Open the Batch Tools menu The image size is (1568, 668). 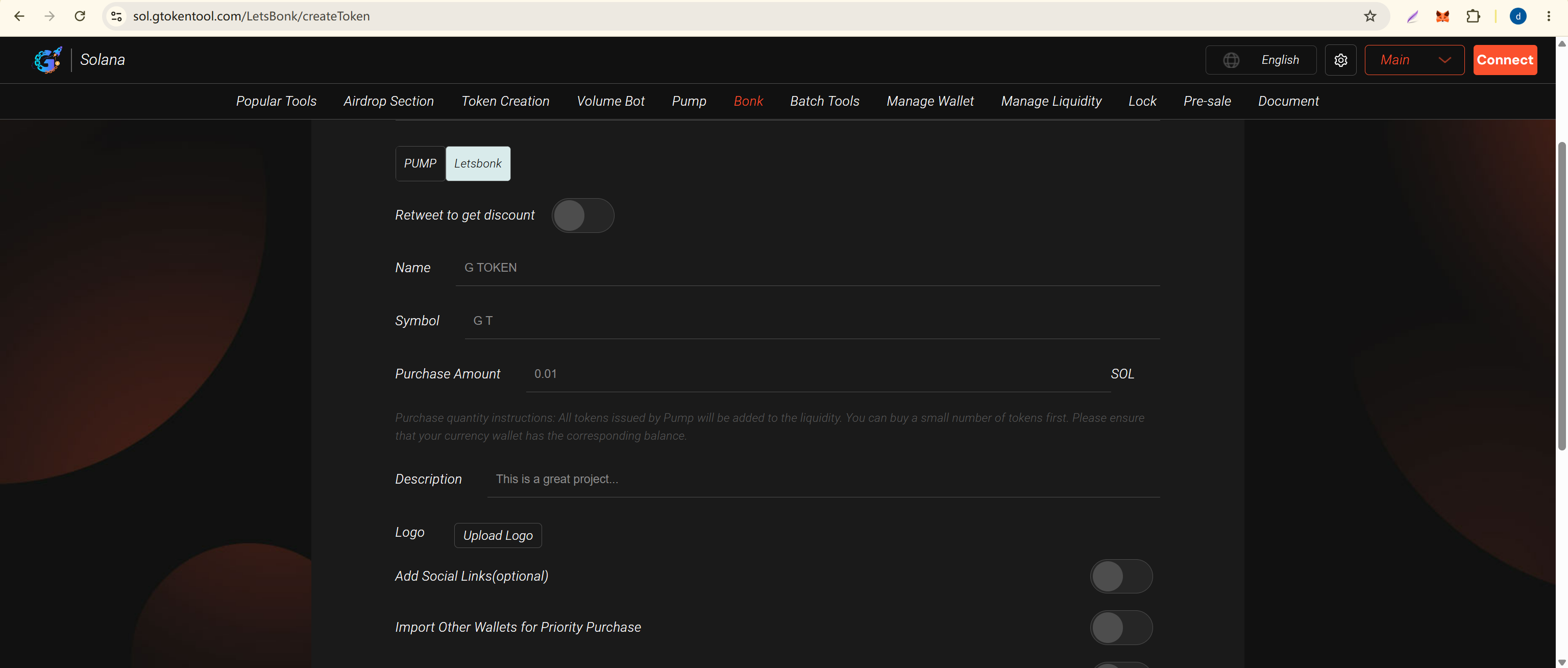pyautogui.click(x=824, y=101)
